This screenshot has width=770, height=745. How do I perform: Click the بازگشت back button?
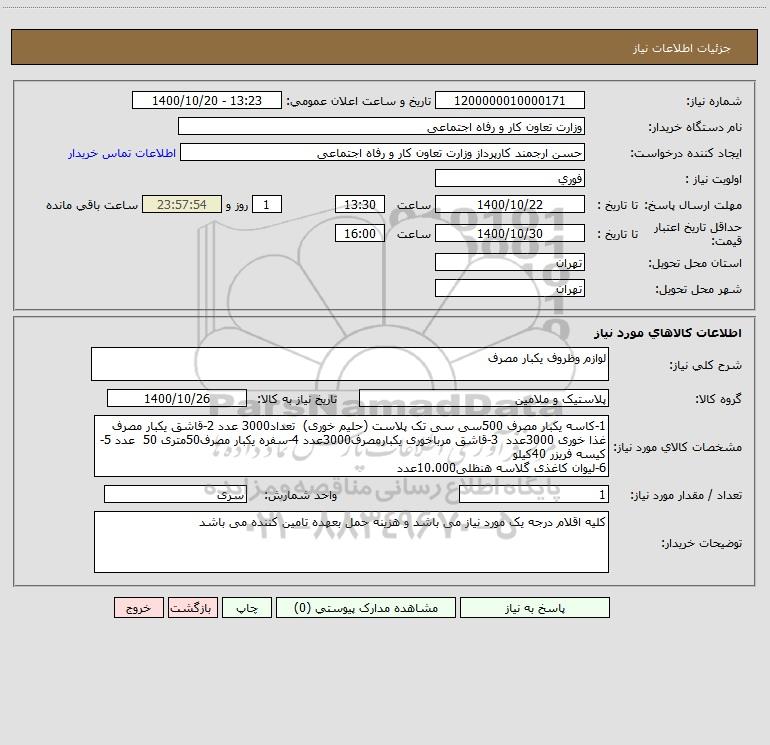point(192,607)
